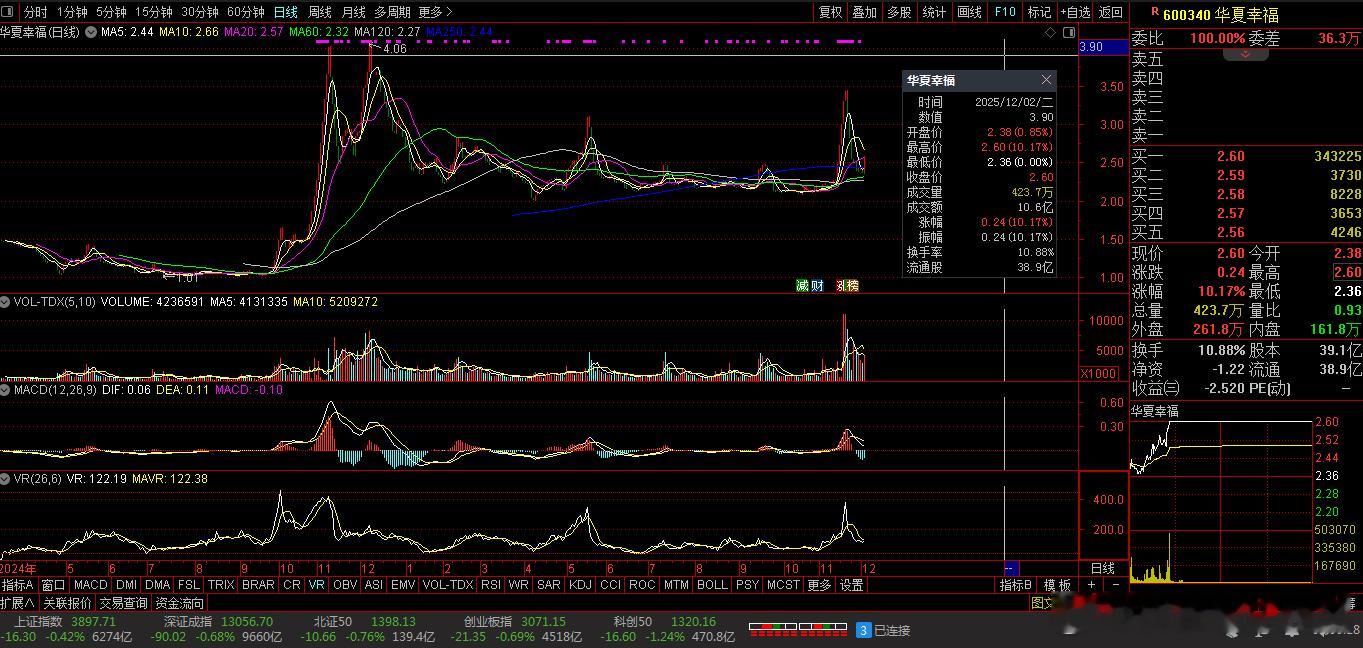Click the 模板 template button
Image resolution: width=1363 pixels, height=648 pixels.
(1057, 585)
